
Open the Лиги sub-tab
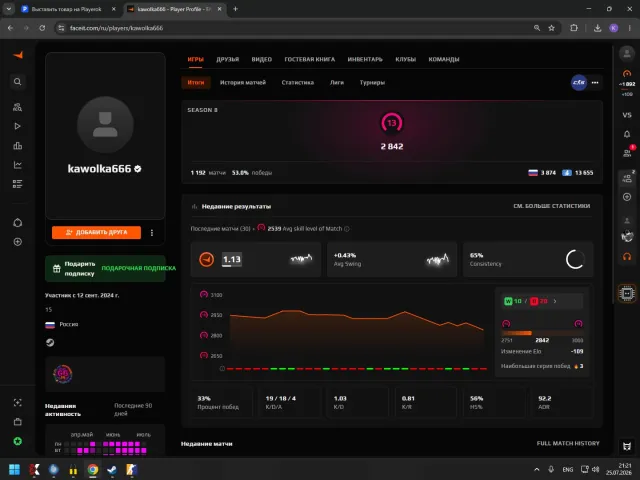coord(337,82)
